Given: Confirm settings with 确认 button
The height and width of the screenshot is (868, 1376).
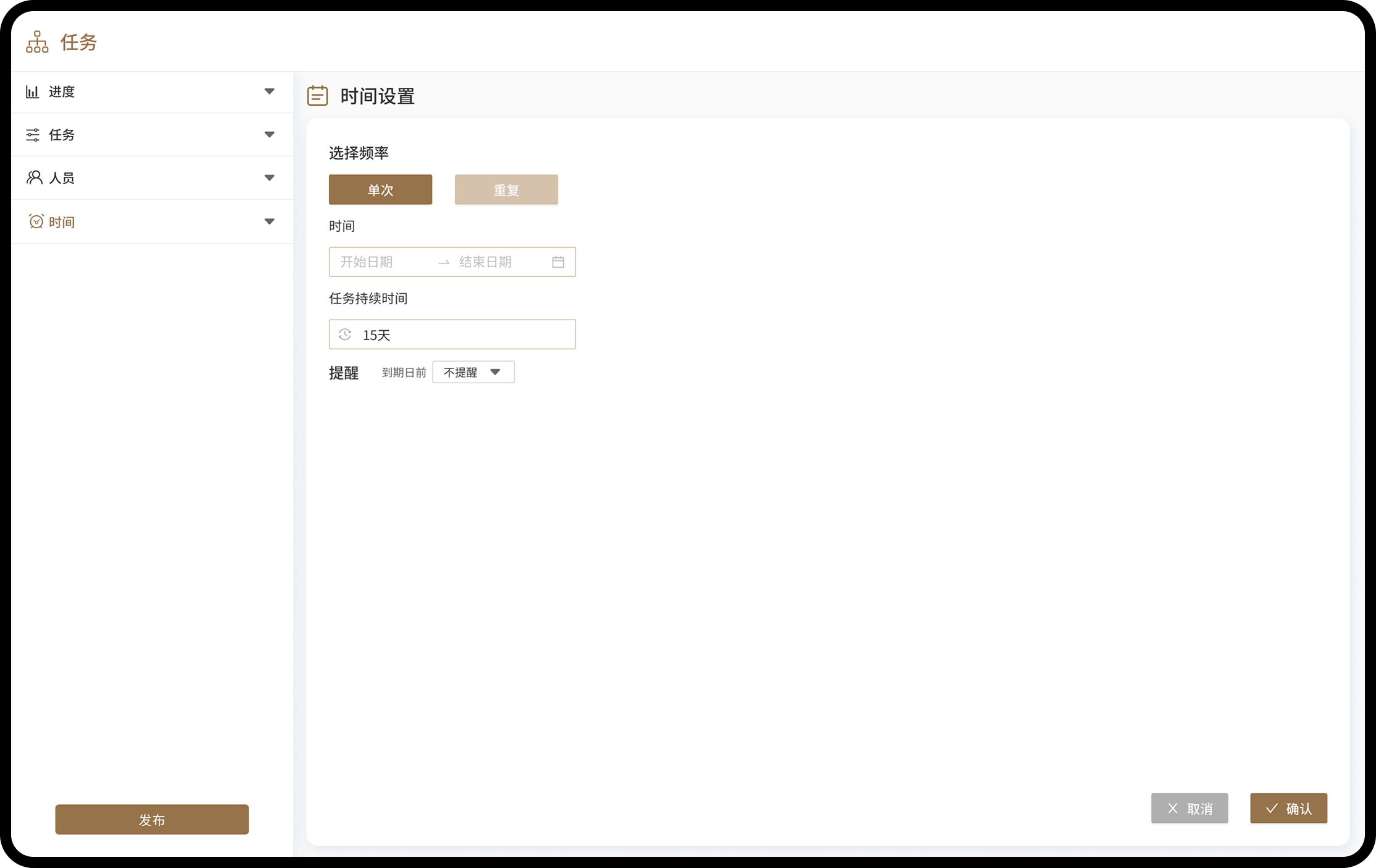Looking at the screenshot, I should pyautogui.click(x=1288, y=809).
